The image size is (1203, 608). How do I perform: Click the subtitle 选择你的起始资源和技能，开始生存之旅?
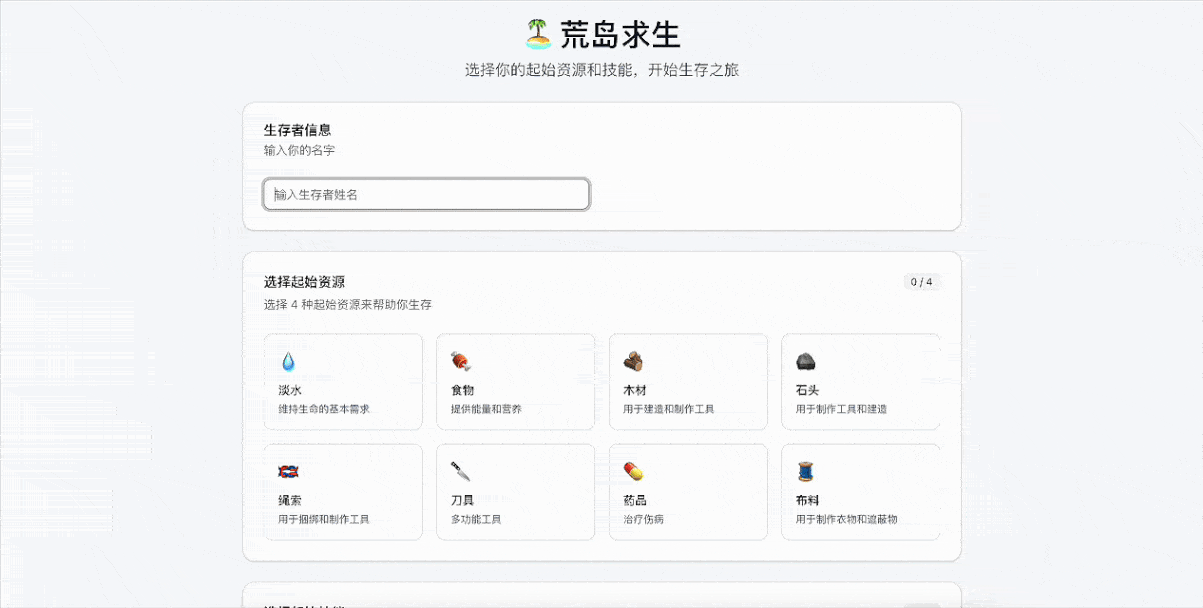coord(602,70)
